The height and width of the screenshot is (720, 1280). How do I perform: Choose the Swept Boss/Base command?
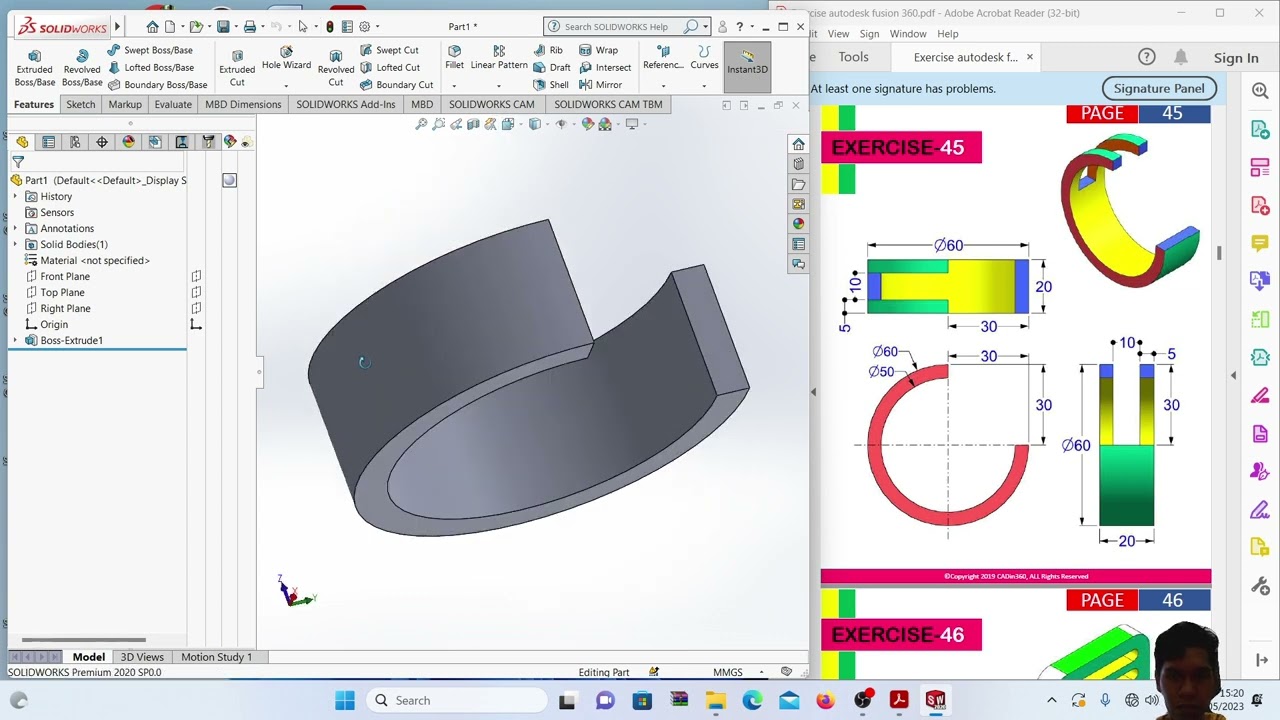click(x=149, y=50)
